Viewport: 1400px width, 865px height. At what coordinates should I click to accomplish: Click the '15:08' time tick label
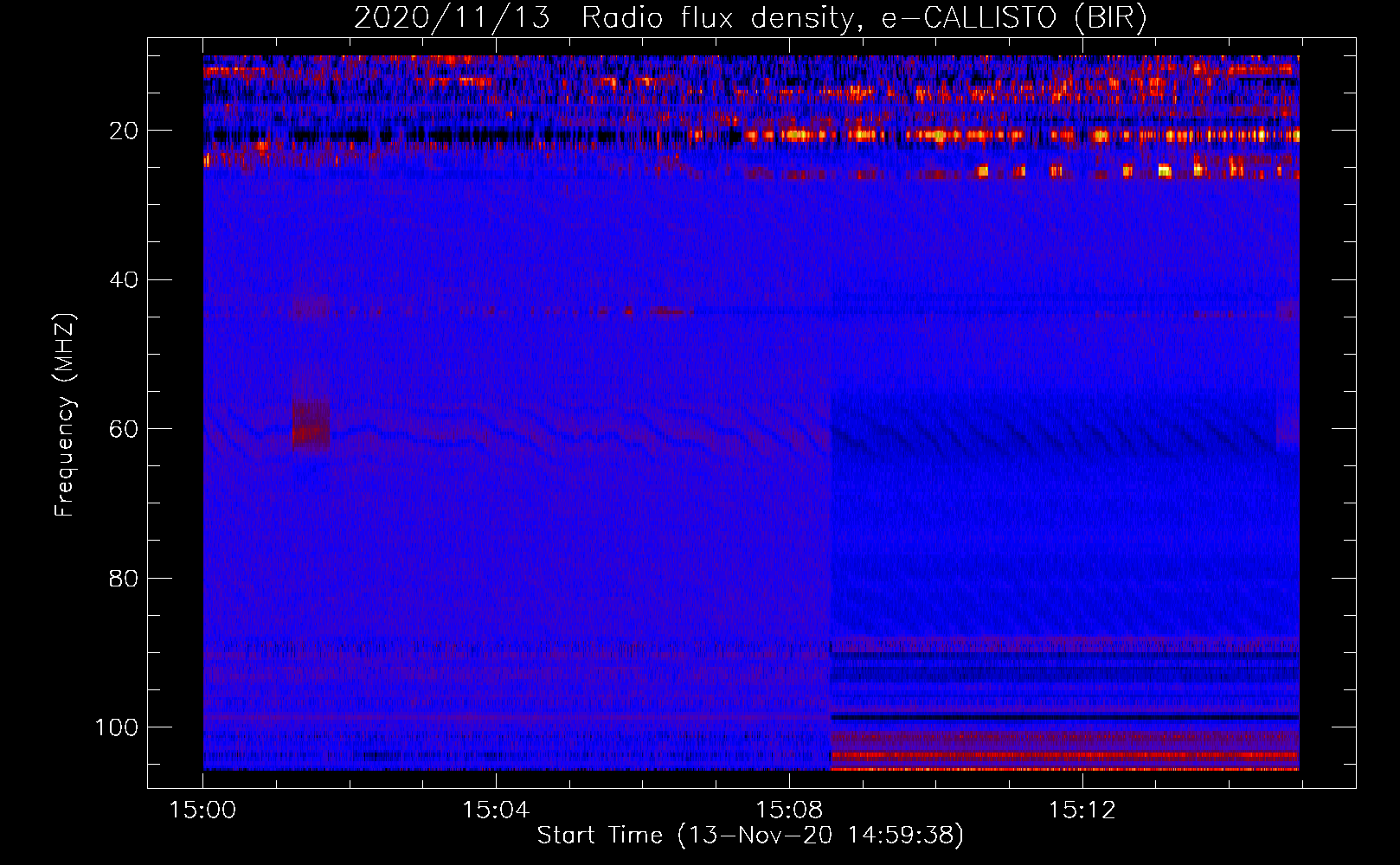point(789,811)
